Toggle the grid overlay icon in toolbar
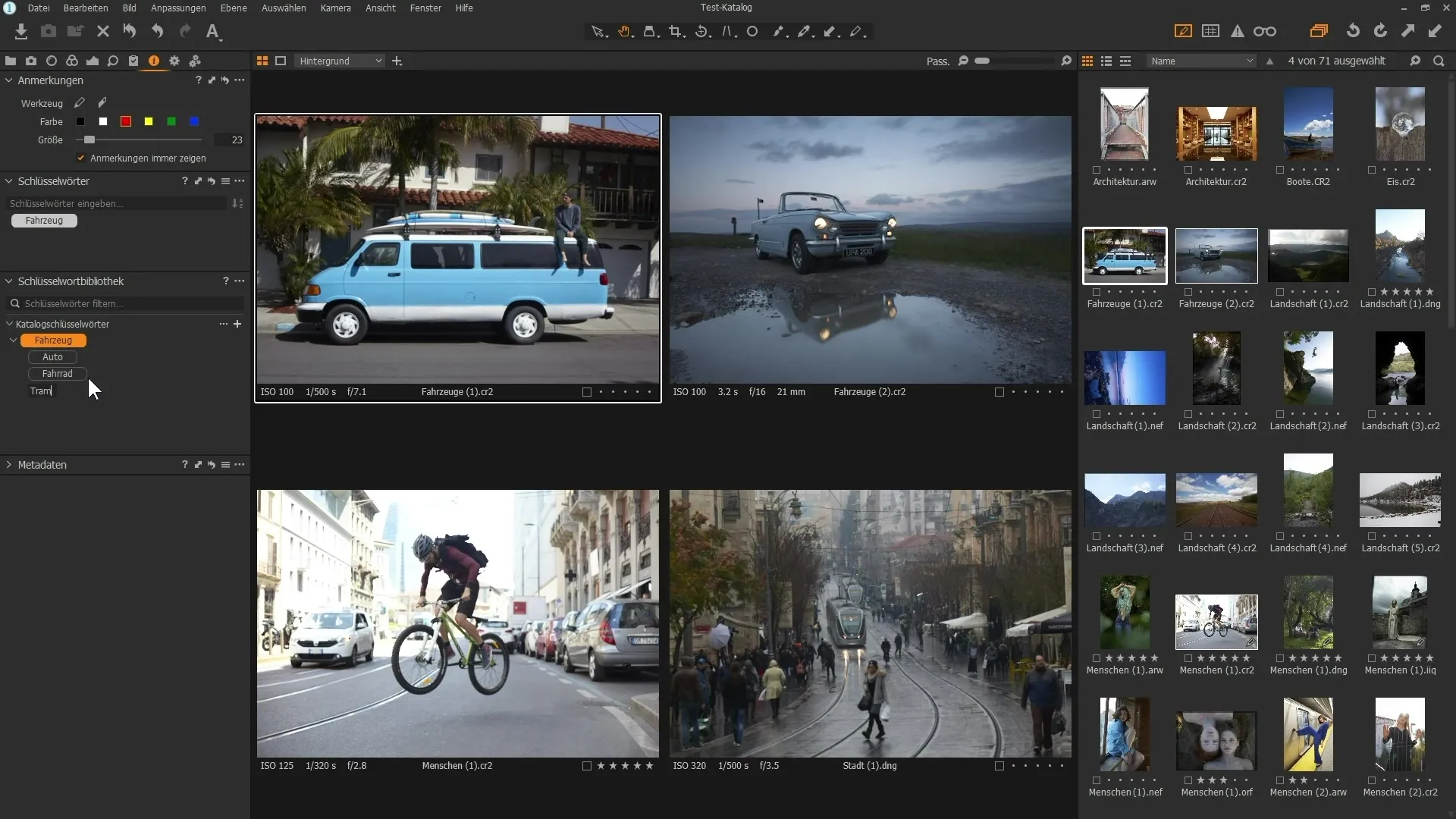This screenshot has height=819, width=1456. (x=1211, y=31)
